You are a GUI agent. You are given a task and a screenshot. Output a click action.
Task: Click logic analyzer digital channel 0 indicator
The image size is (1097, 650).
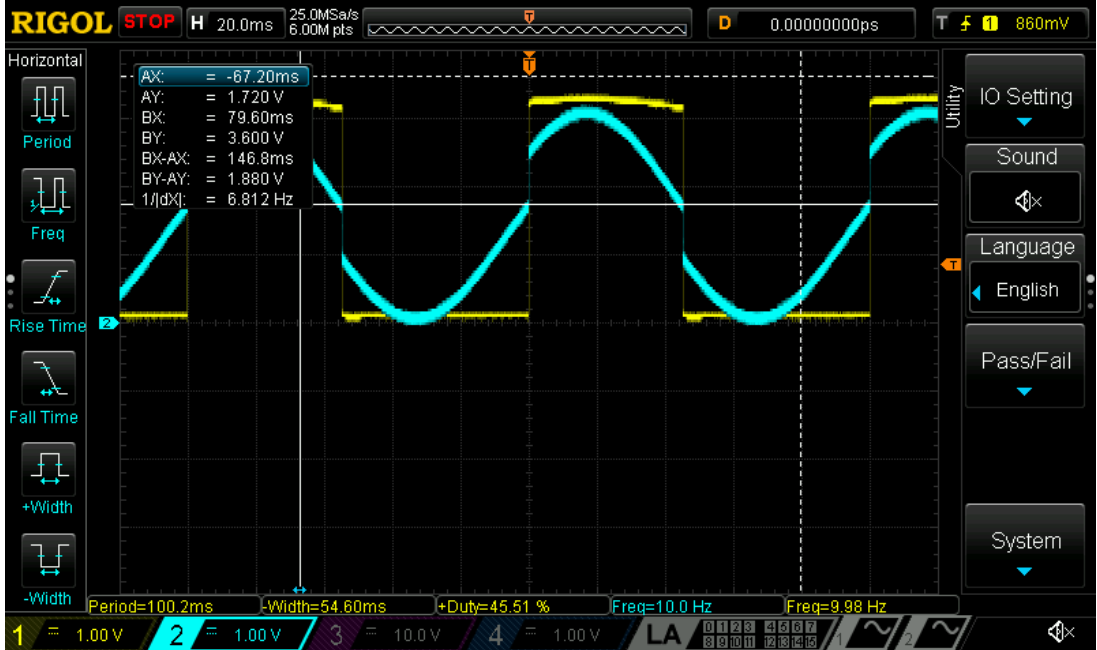[709, 627]
